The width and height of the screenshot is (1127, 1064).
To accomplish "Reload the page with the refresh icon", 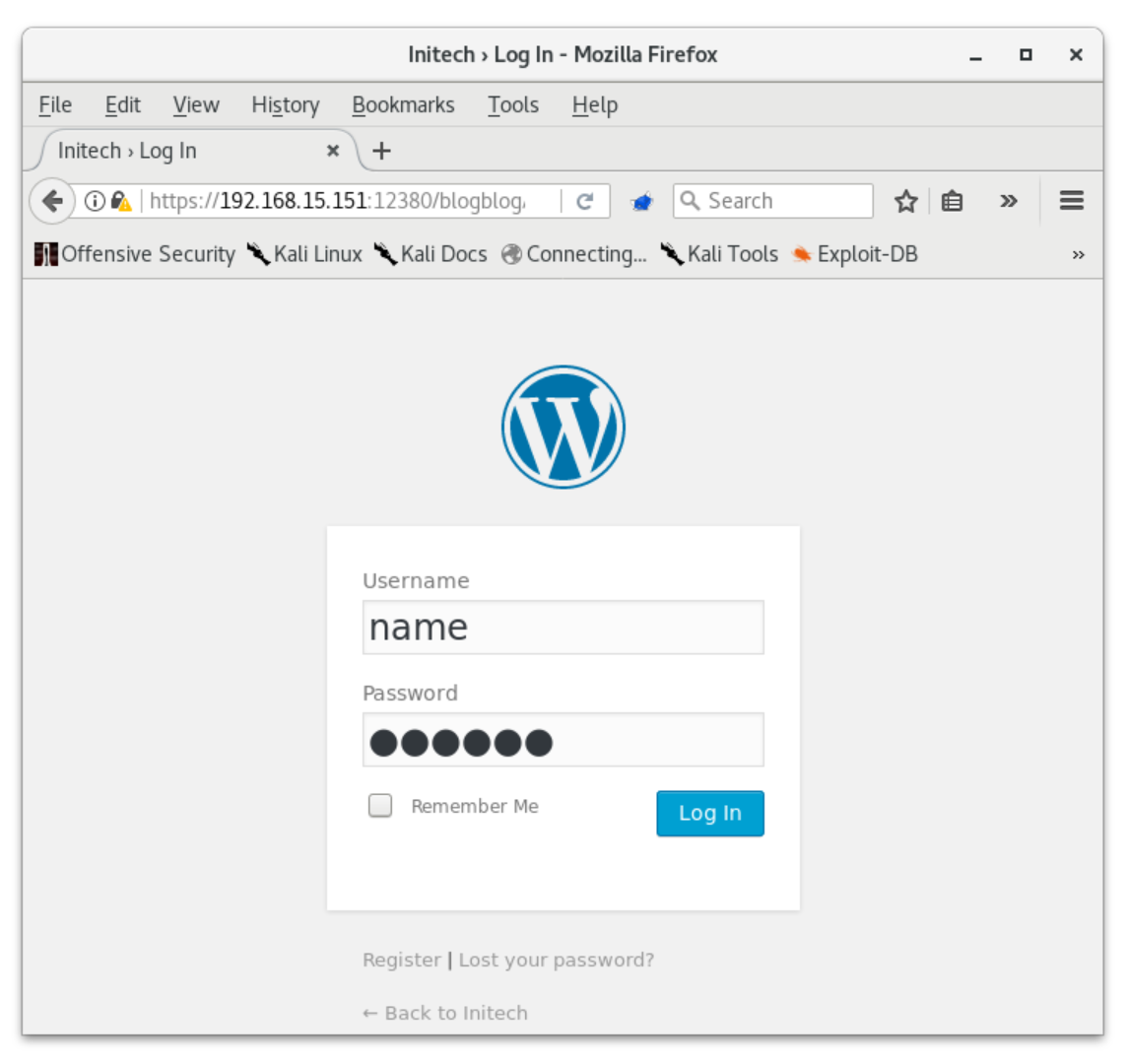I will [585, 201].
